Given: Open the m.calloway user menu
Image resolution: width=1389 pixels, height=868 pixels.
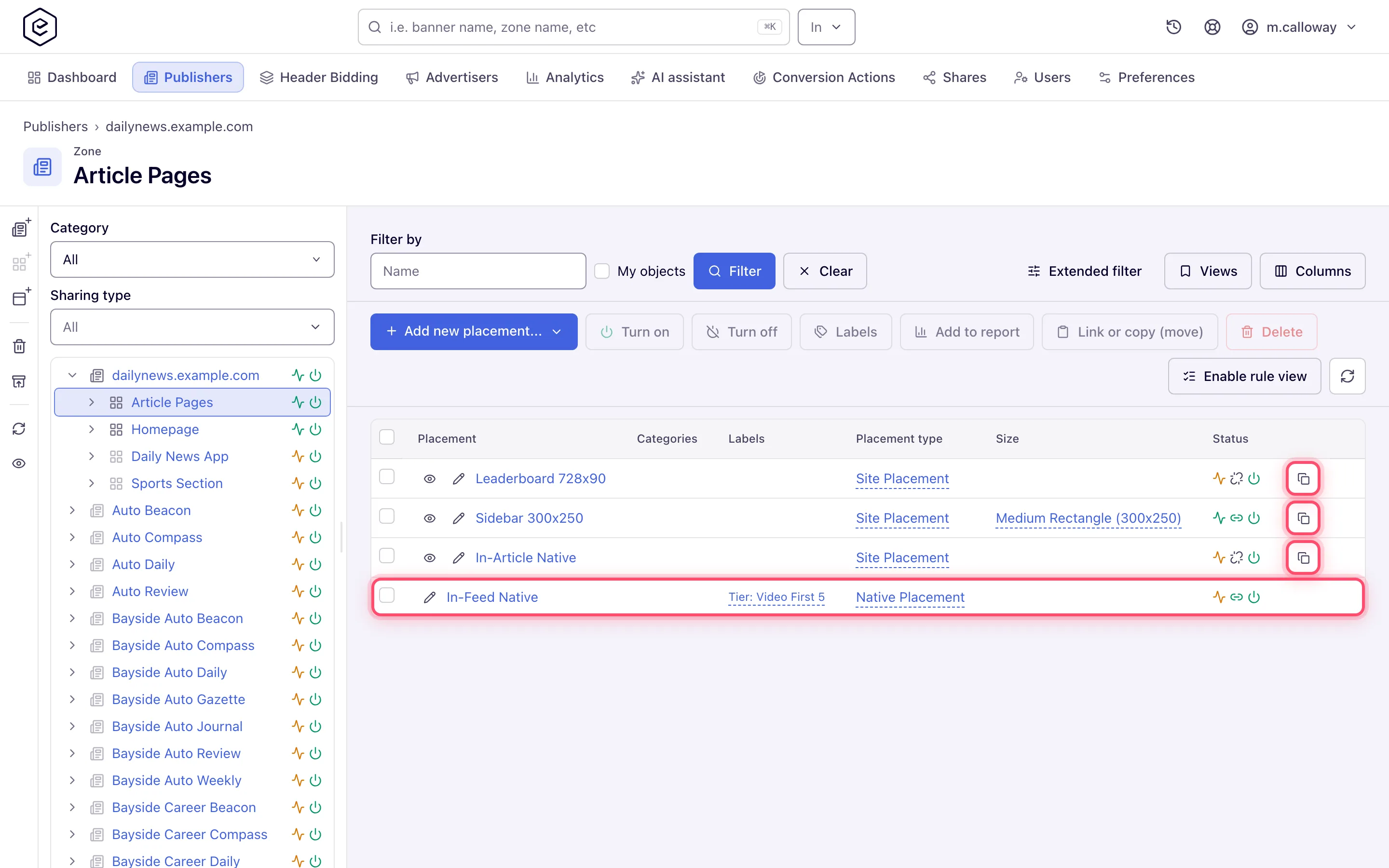Looking at the screenshot, I should point(1299,27).
